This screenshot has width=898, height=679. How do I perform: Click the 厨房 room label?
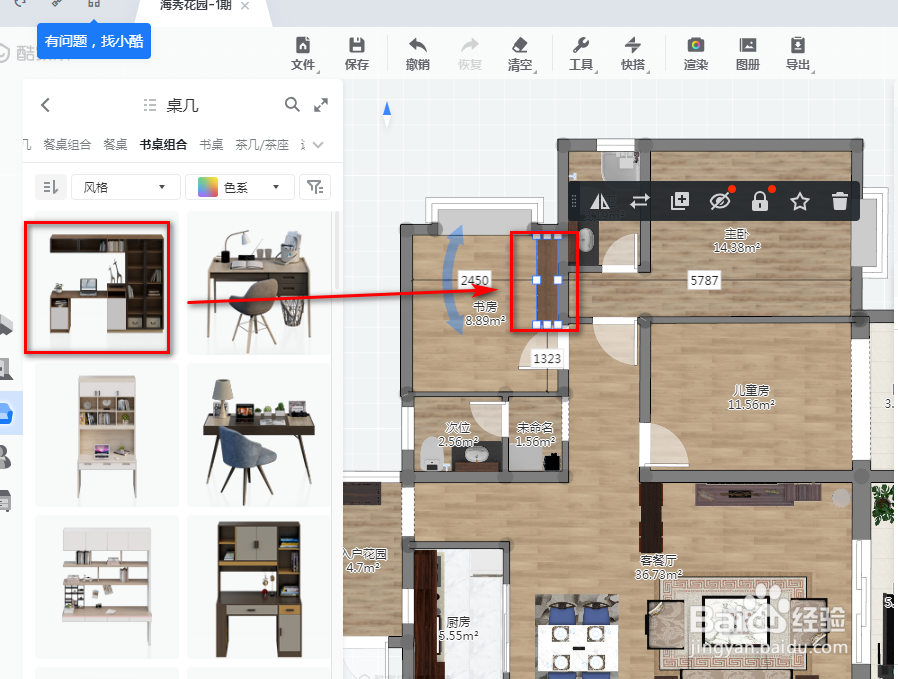pos(458,622)
